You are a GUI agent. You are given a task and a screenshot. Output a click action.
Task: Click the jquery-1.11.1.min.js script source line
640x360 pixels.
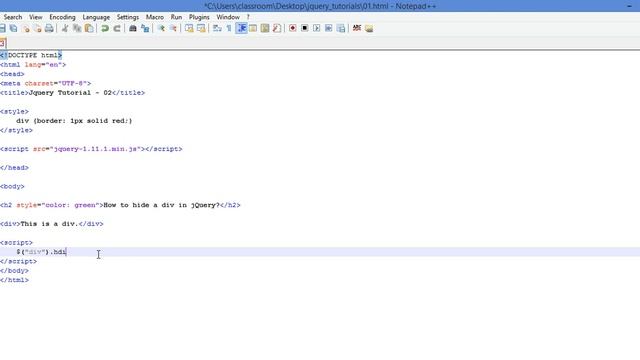pyautogui.click(x=91, y=149)
